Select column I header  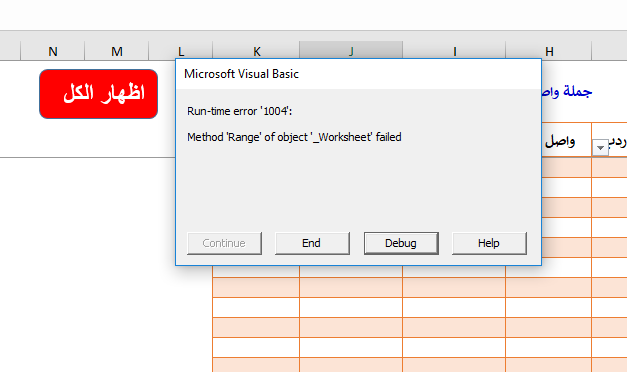point(454,51)
